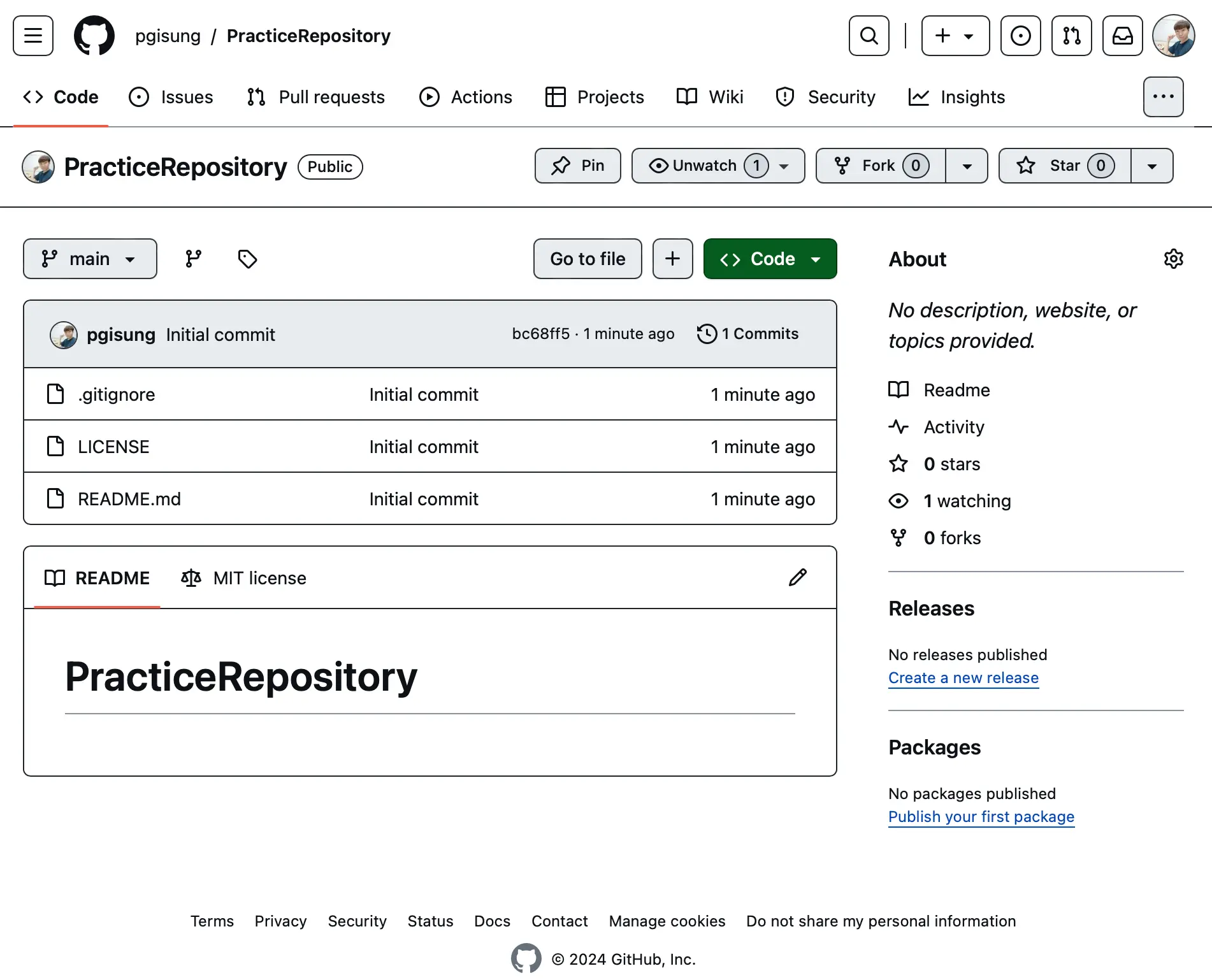Open the Insights tab
Image resolution: width=1212 pixels, height=980 pixels.
[957, 97]
